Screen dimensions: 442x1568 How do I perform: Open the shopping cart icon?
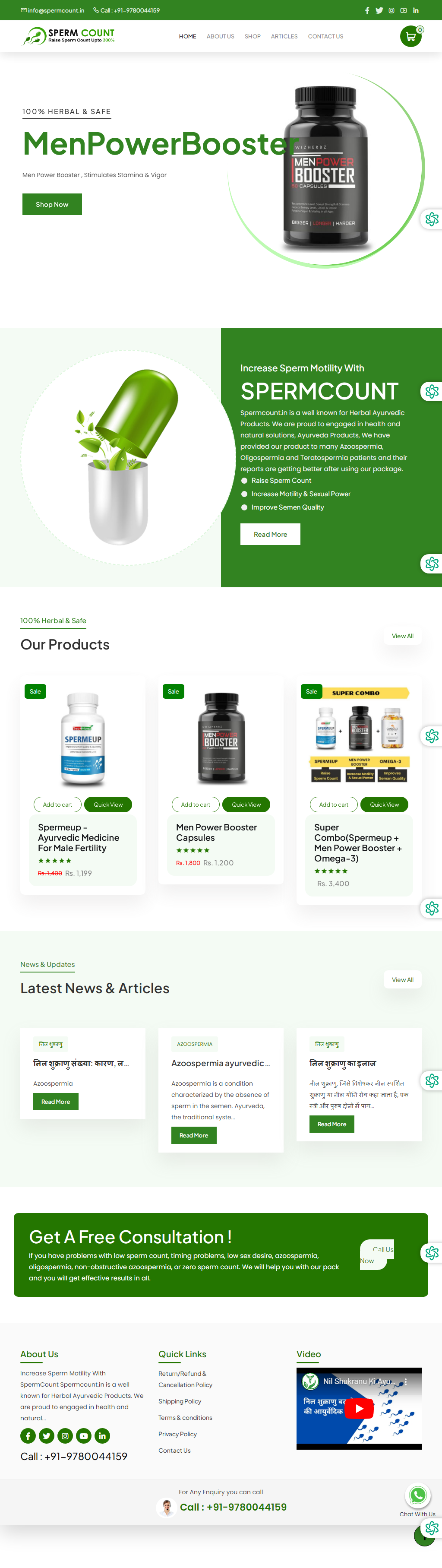pyautogui.click(x=411, y=37)
